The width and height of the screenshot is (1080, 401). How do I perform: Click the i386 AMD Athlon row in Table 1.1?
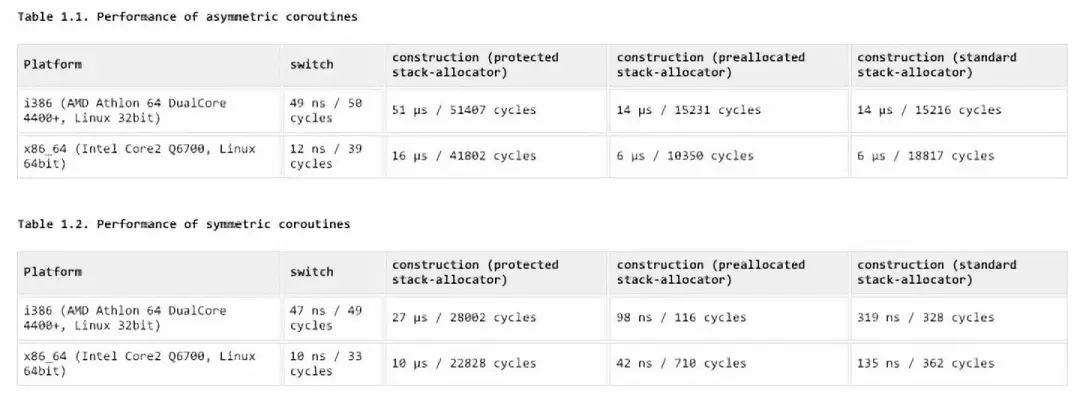click(125, 110)
